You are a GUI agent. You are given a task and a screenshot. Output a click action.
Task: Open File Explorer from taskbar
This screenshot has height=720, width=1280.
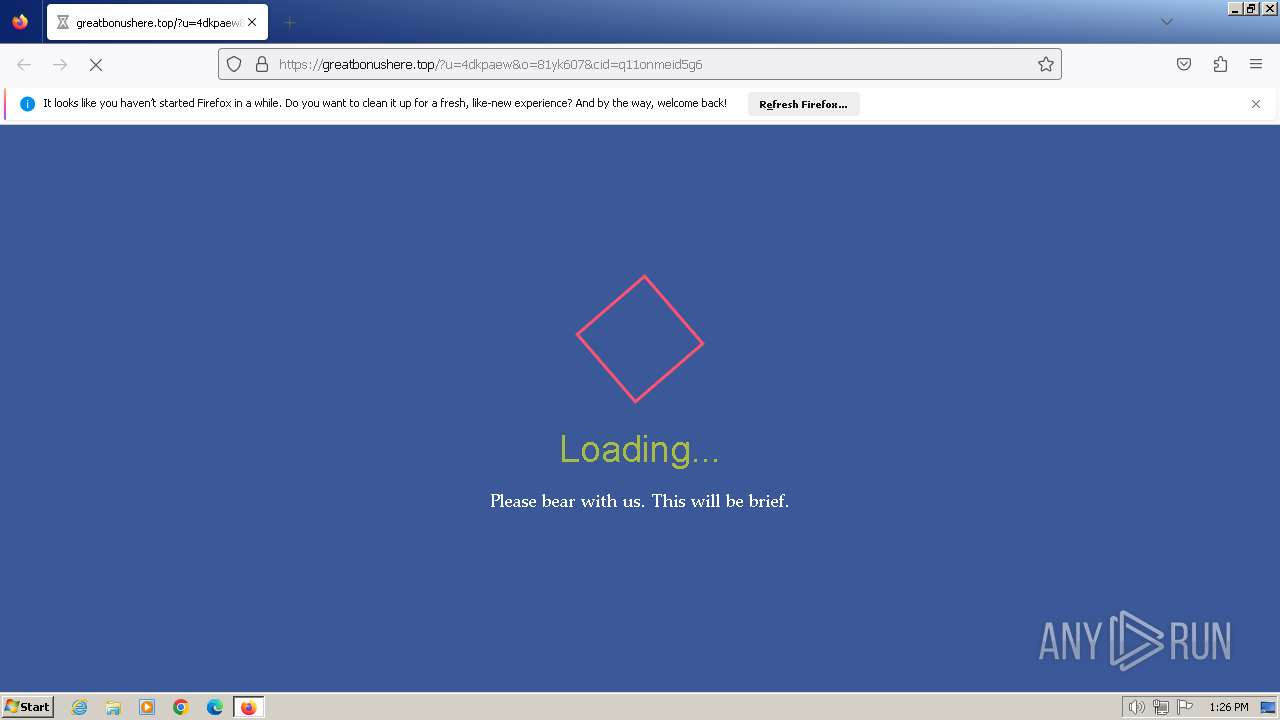pyautogui.click(x=113, y=707)
